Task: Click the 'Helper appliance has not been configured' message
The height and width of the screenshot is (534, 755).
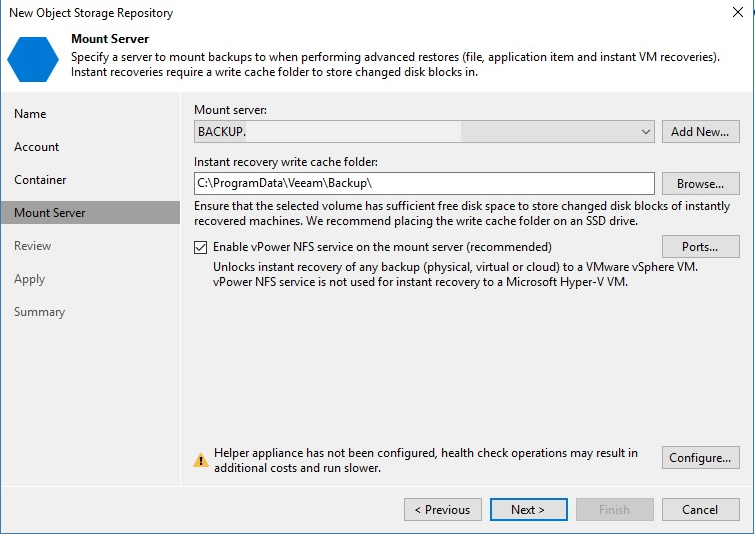Action: [x=426, y=460]
